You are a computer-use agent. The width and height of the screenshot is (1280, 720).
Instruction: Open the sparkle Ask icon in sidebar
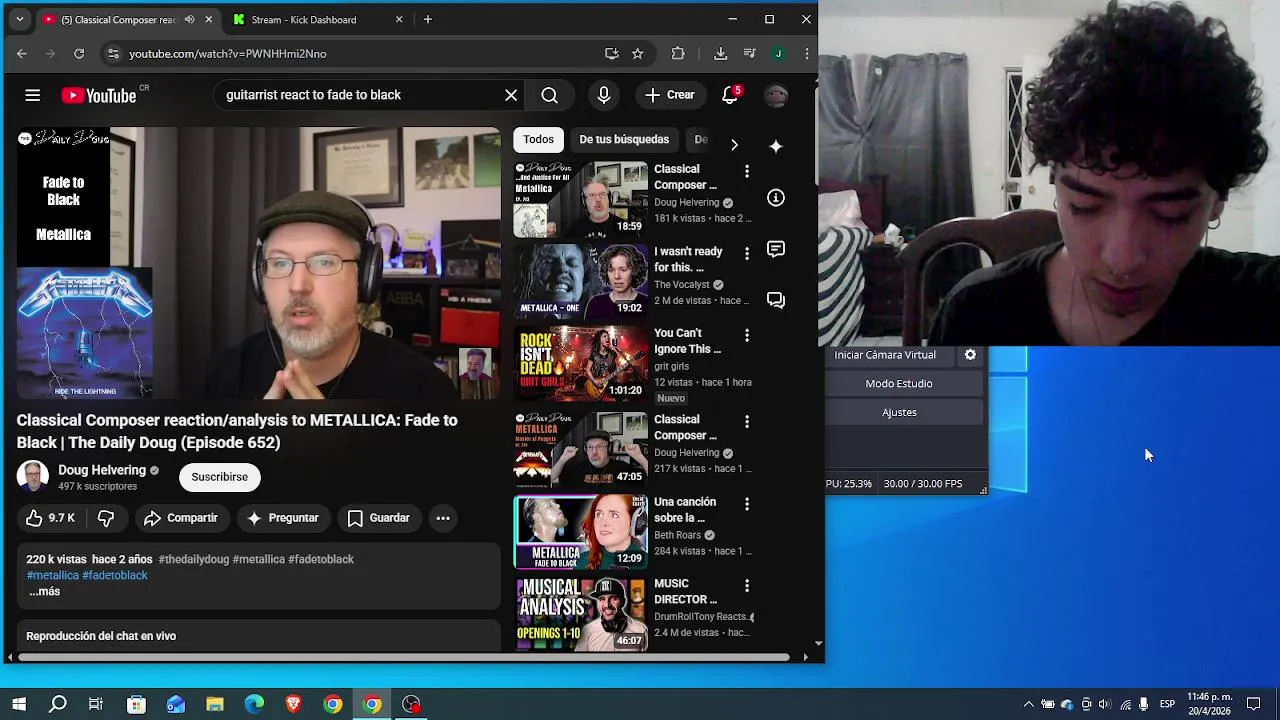coord(775,146)
